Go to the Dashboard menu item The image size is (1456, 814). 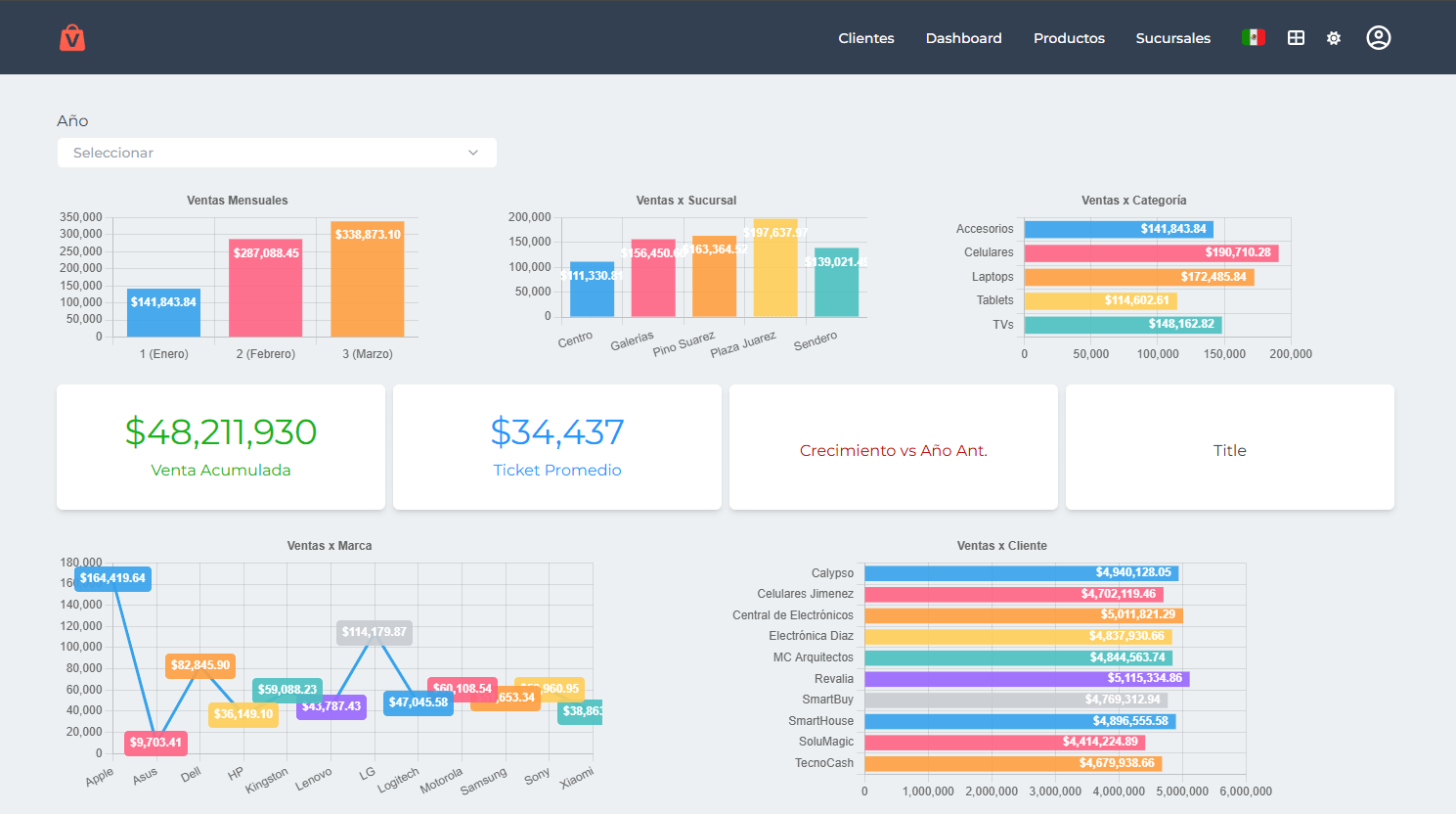pyautogui.click(x=963, y=38)
